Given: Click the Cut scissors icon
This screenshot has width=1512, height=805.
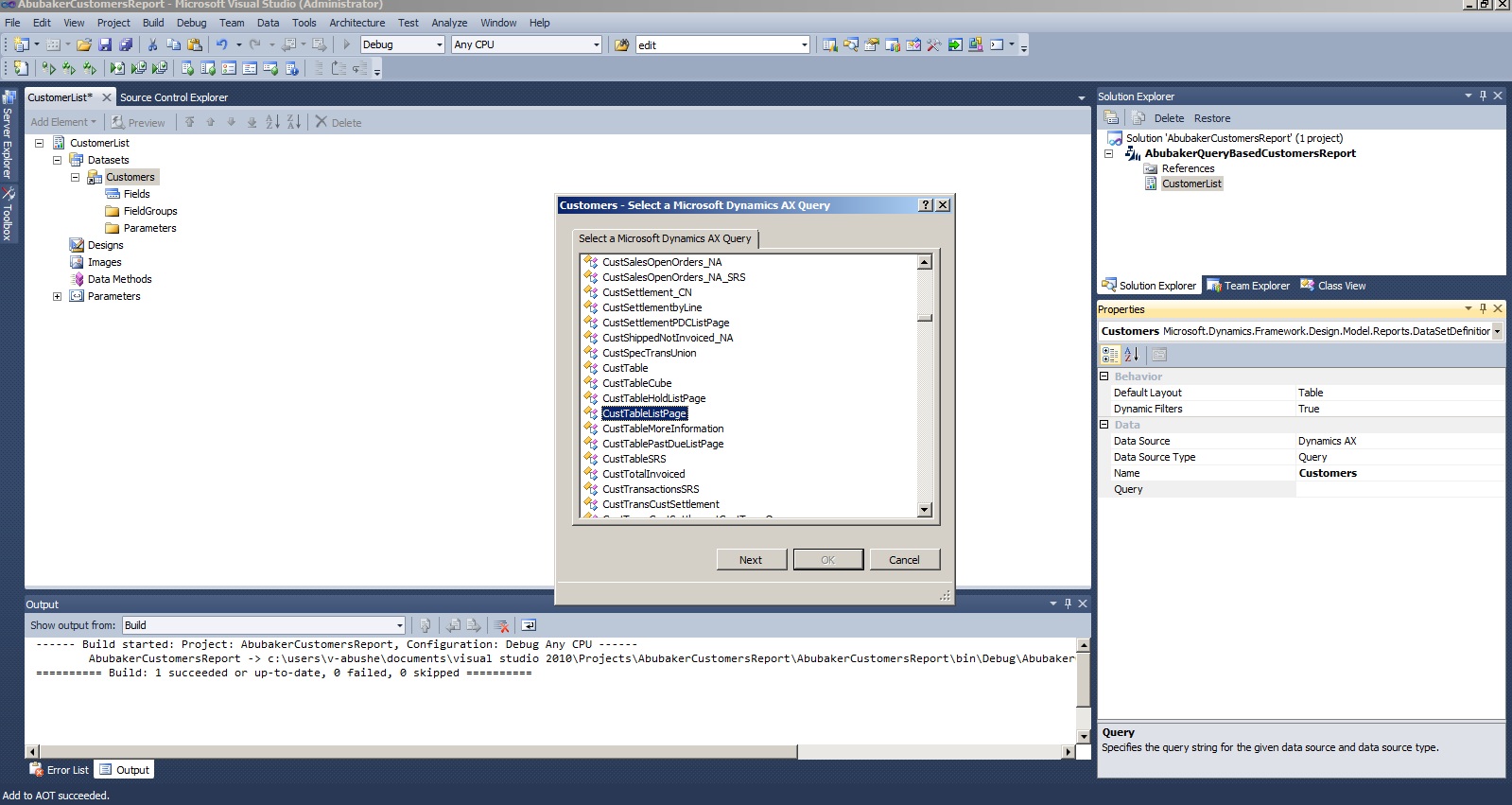Looking at the screenshot, I should [152, 44].
